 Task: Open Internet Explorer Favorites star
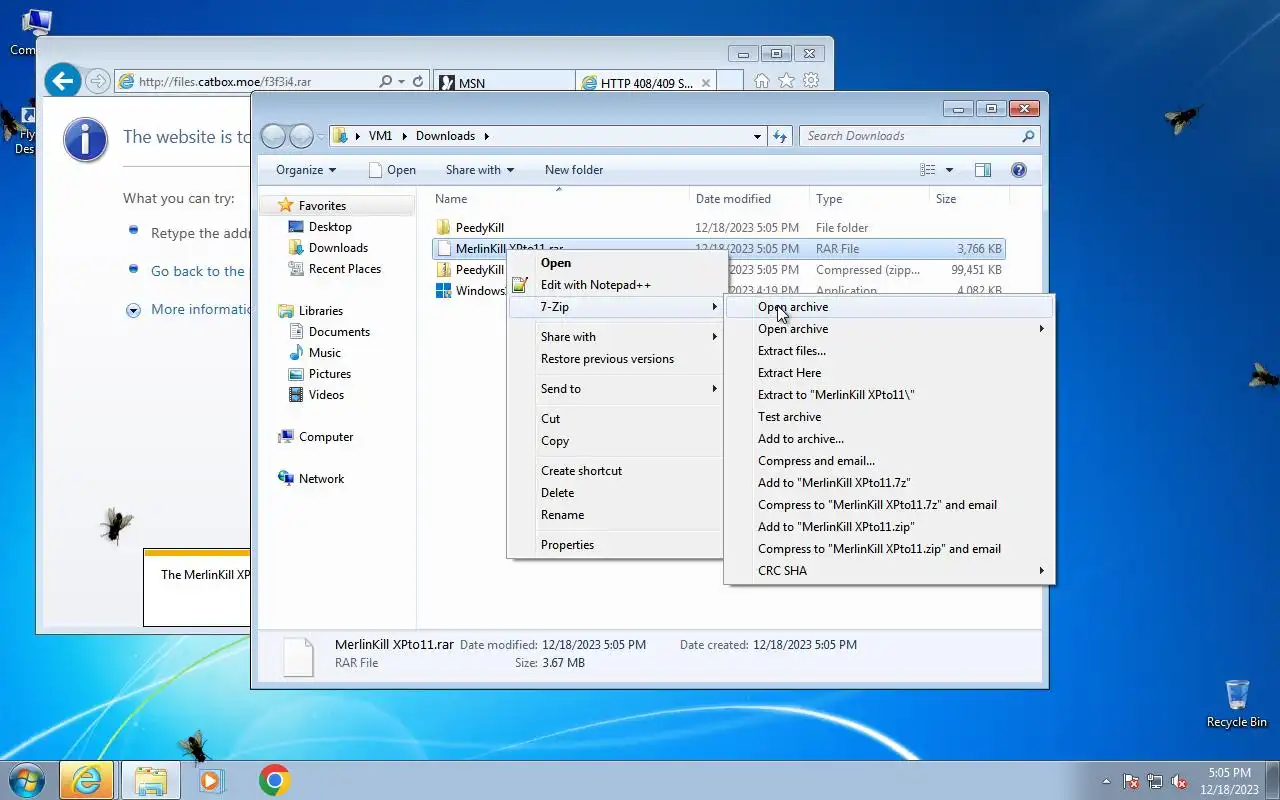click(787, 81)
